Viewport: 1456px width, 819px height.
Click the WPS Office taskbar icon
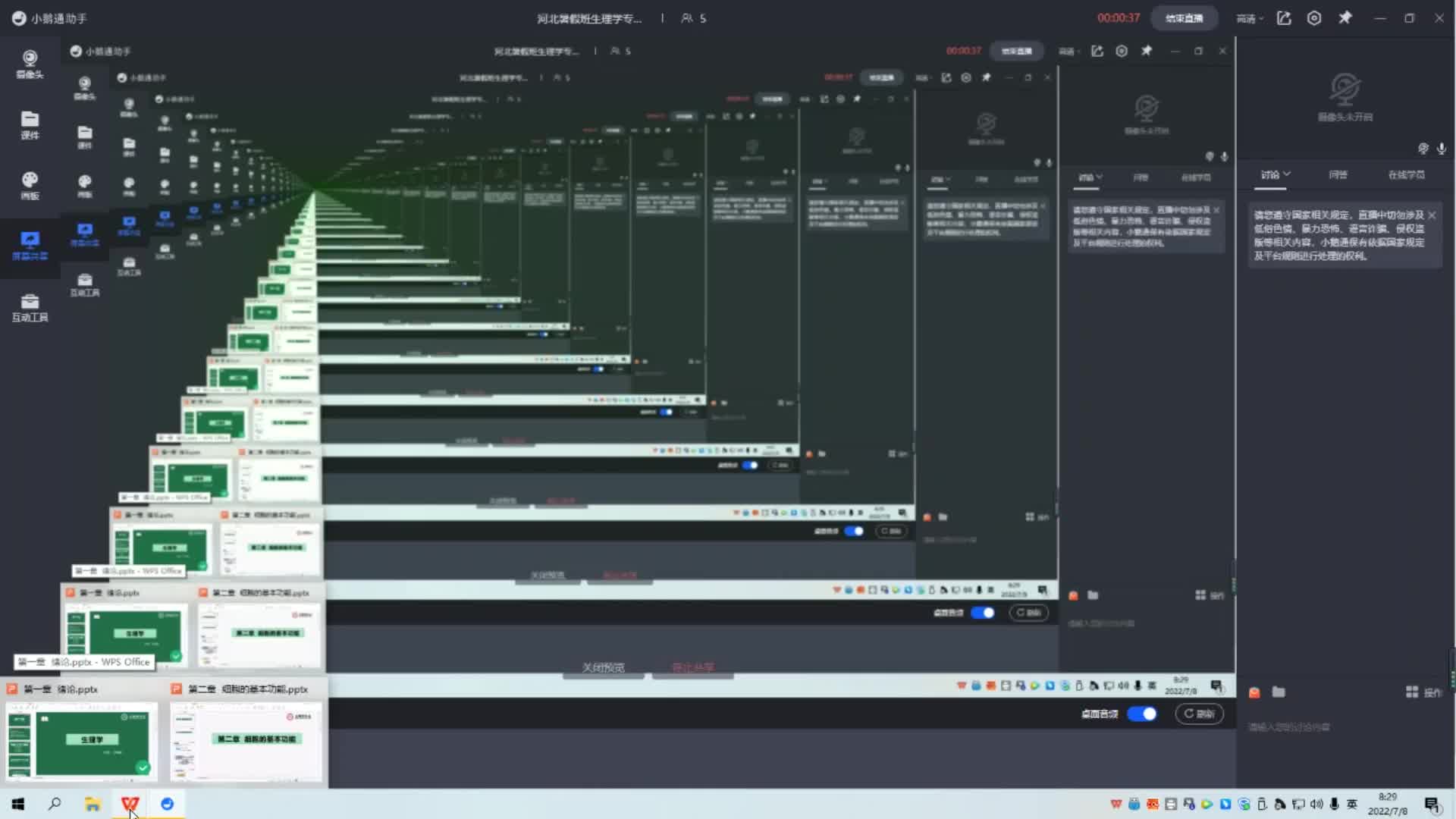coord(130,804)
